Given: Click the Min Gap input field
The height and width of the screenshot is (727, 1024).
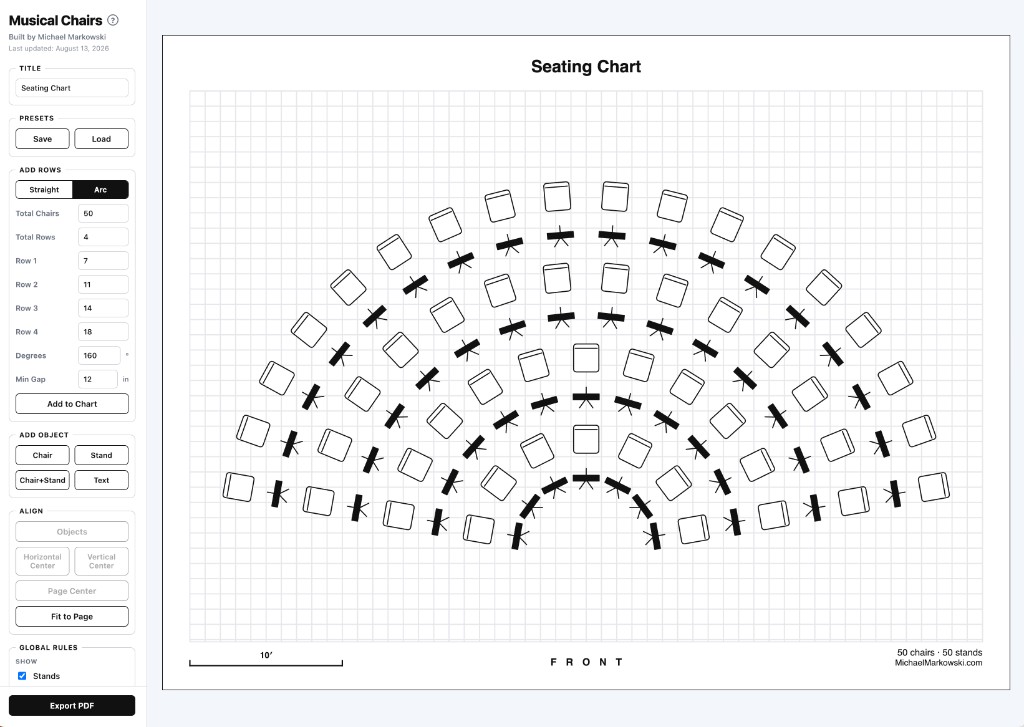Looking at the screenshot, I should 98,379.
